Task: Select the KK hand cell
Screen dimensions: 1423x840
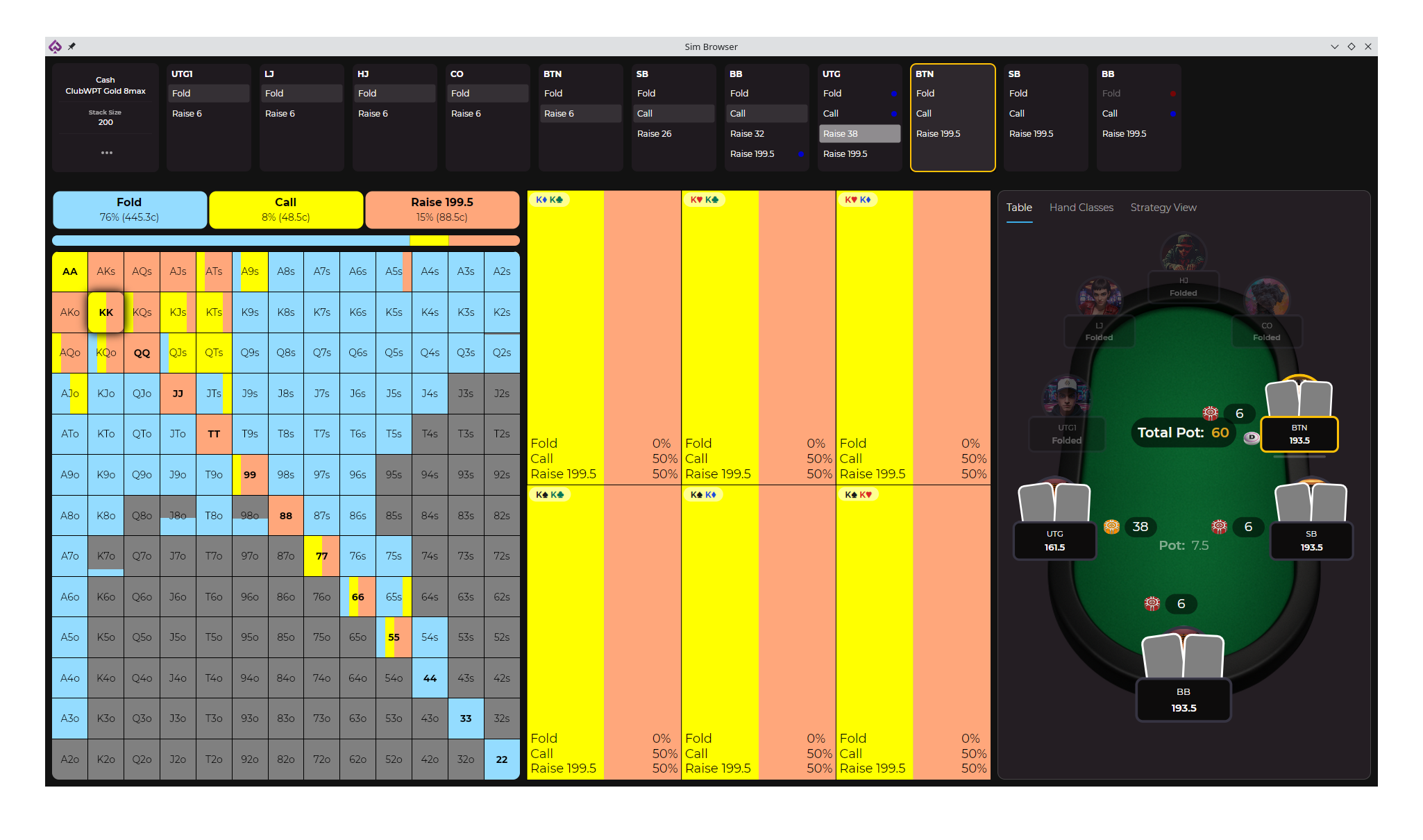Action: [x=106, y=312]
